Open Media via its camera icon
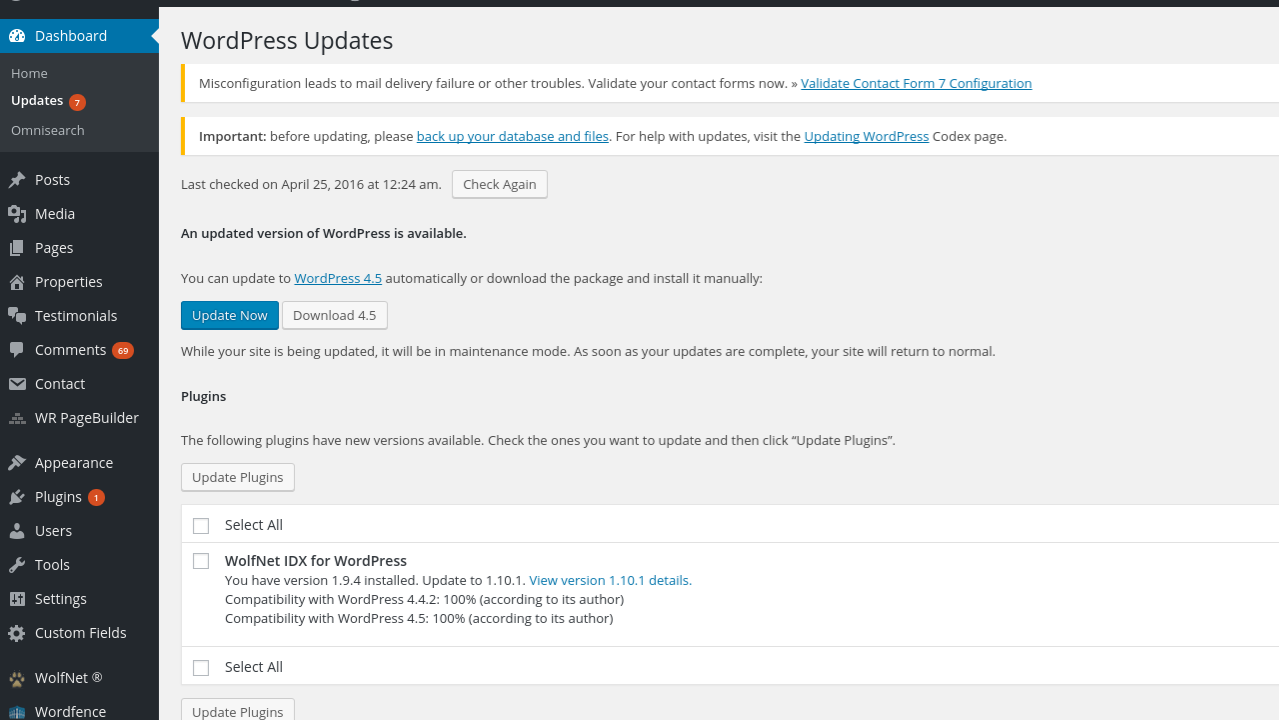The image size is (1279, 720). 17,214
